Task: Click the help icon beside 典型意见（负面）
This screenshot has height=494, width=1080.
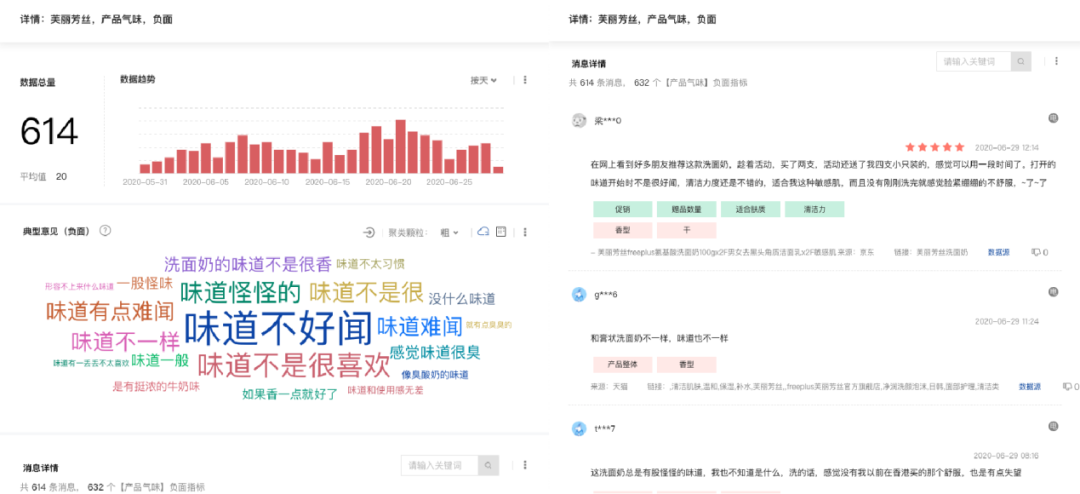Action: click(106, 231)
